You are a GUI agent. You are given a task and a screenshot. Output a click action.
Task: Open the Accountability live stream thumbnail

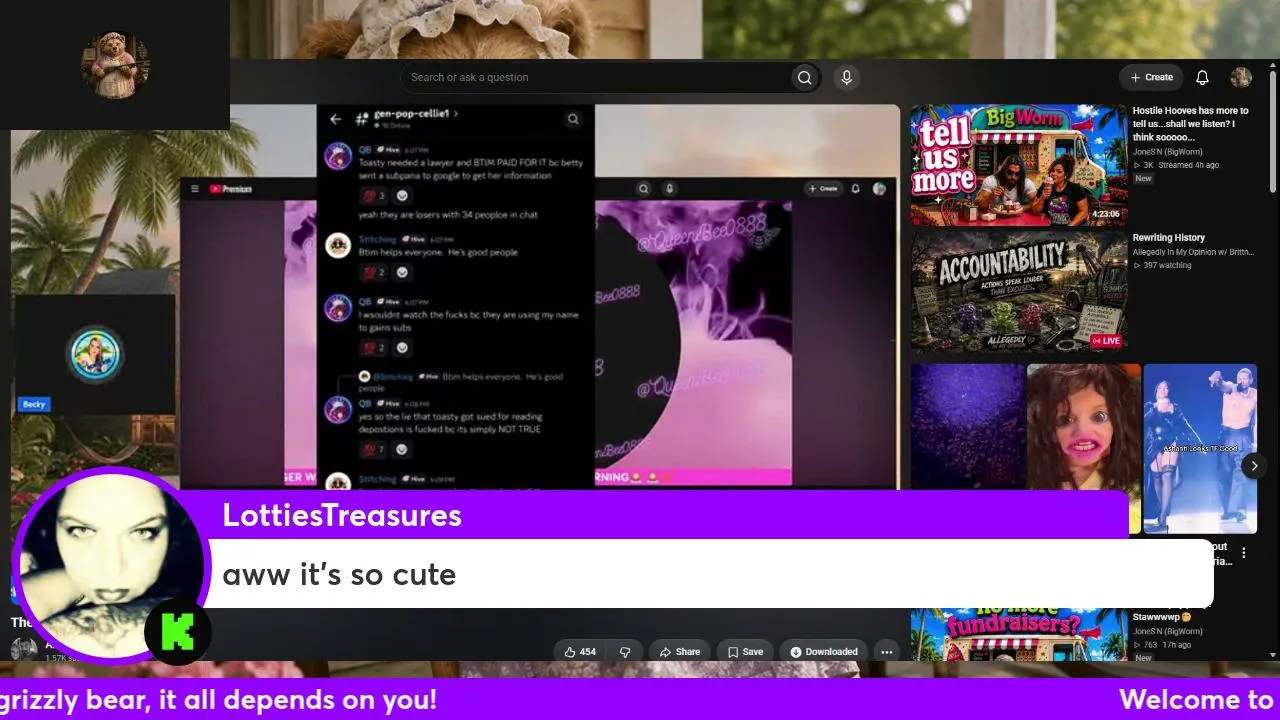pos(1018,292)
